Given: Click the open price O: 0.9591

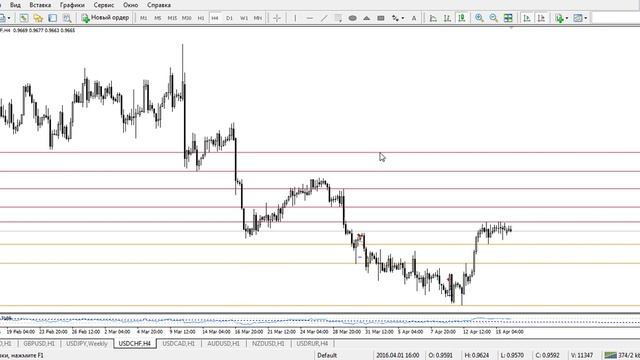Looking at the screenshot, I should coord(440,356).
